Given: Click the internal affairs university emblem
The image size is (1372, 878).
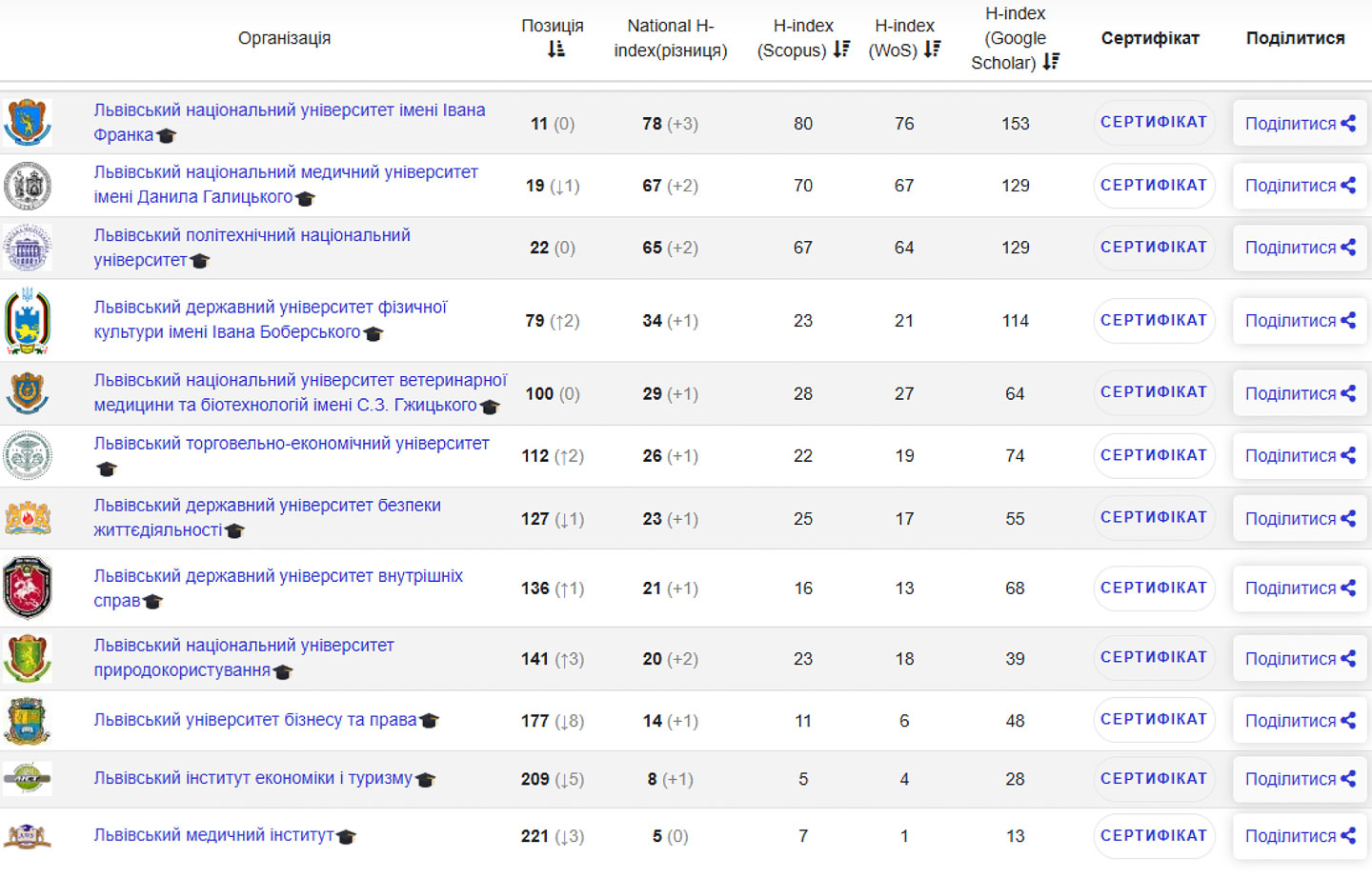Looking at the screenshot, I should (28, 589).
